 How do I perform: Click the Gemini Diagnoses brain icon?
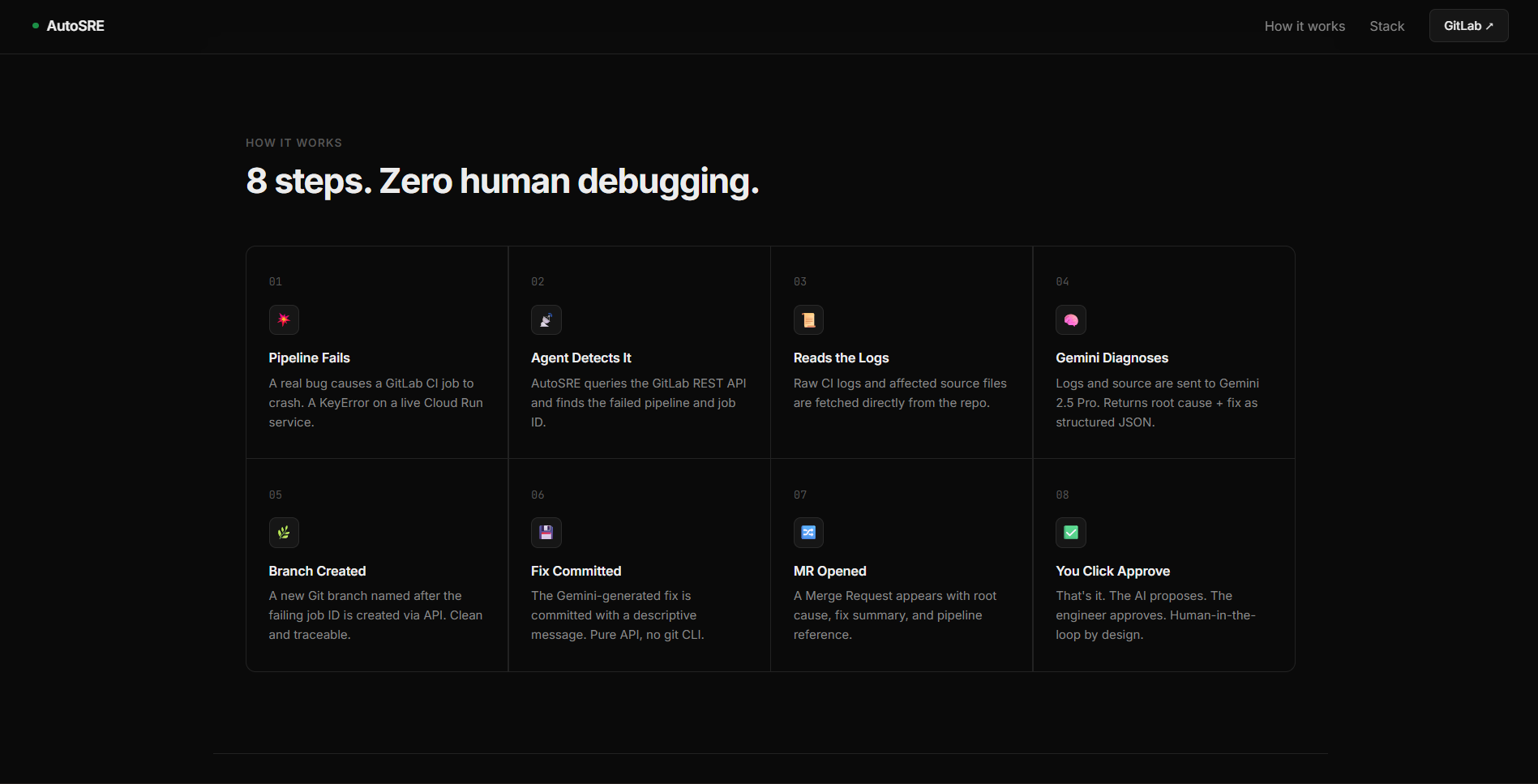click(x=1070, y=319)
